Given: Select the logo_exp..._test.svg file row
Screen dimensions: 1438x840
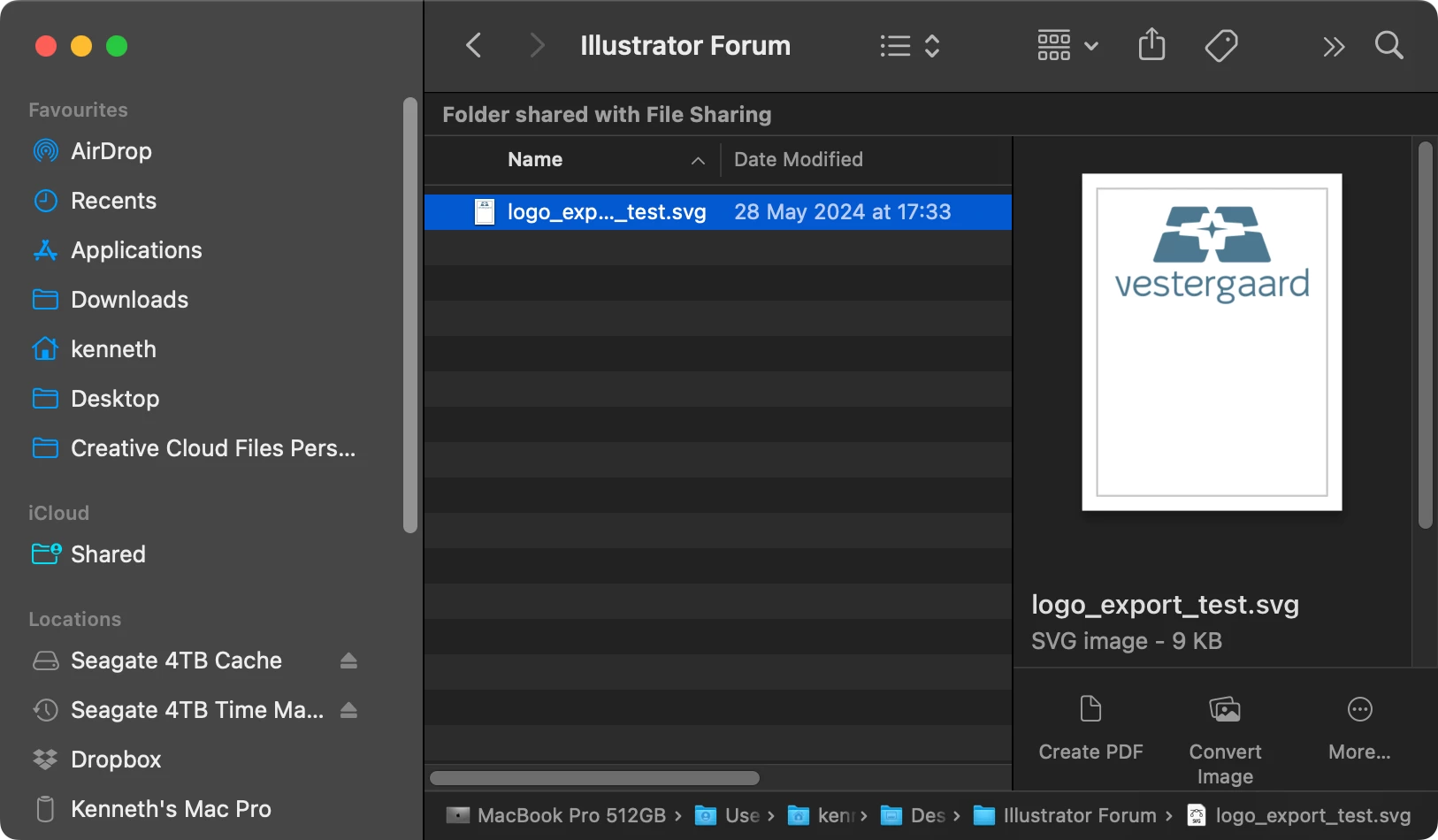Looking at the screenshot, I should (718, 212).
